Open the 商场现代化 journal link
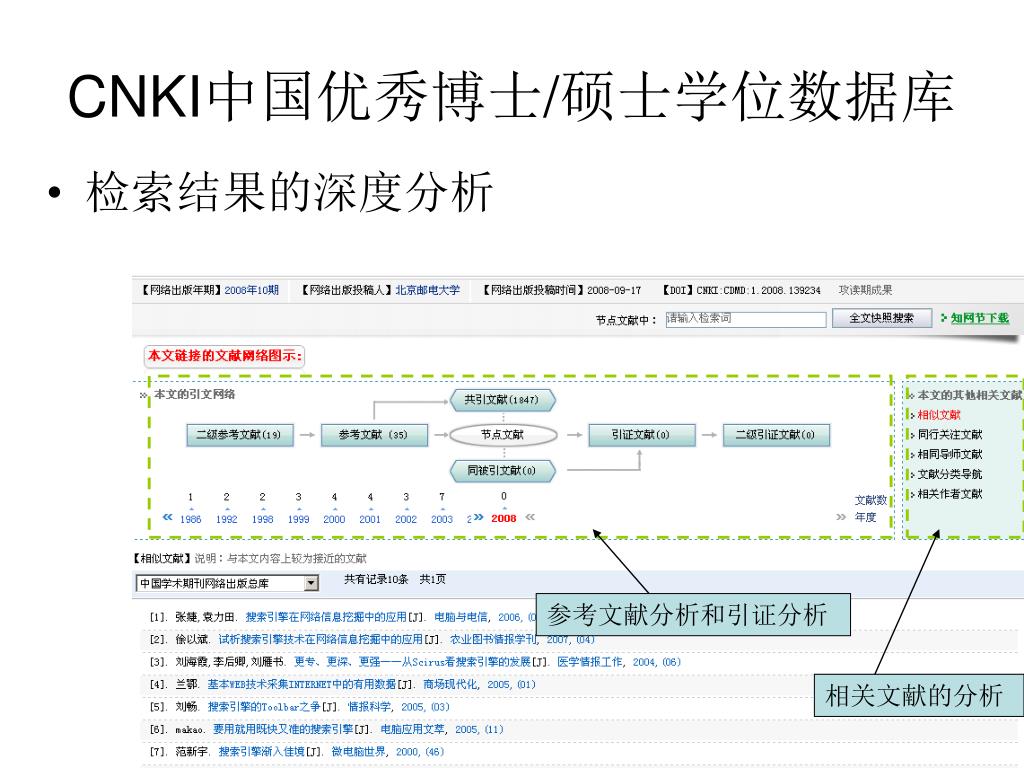 451,684
